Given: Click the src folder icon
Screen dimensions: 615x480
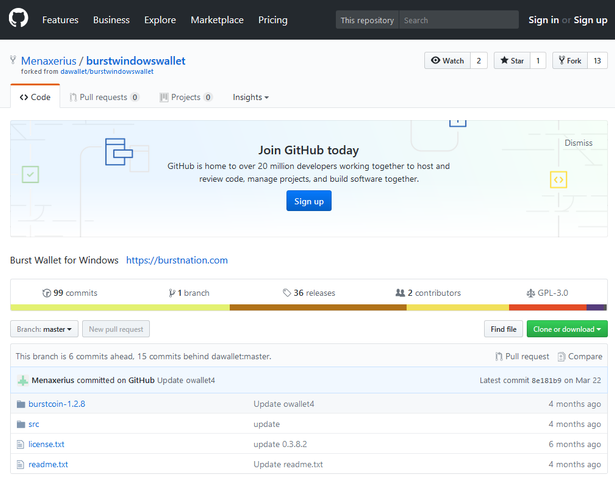Looking at the screenshot, I should (20, 424).
